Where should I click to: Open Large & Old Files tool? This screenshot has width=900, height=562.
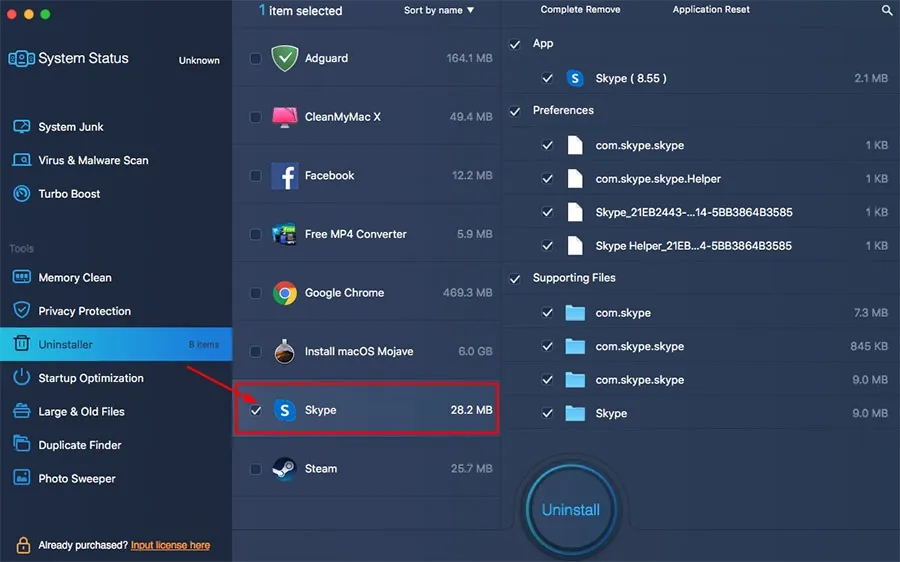click(81, 412)
